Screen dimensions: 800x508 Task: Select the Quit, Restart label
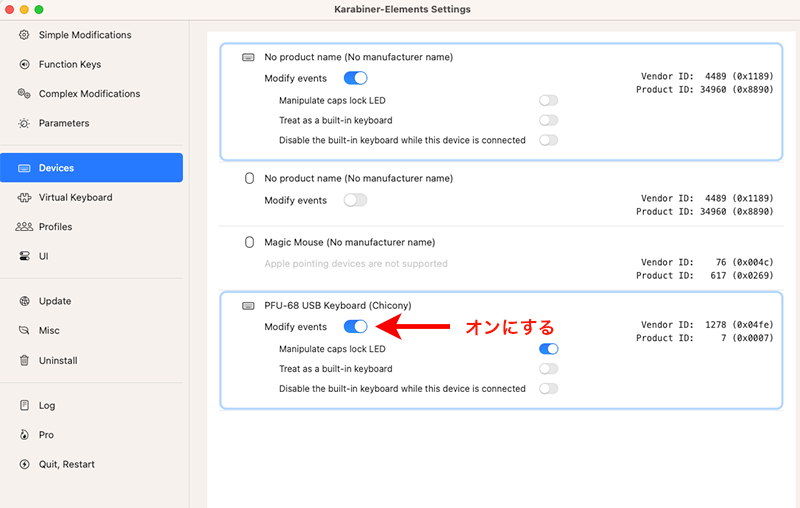pyautogui.click(x=67, y=464)
